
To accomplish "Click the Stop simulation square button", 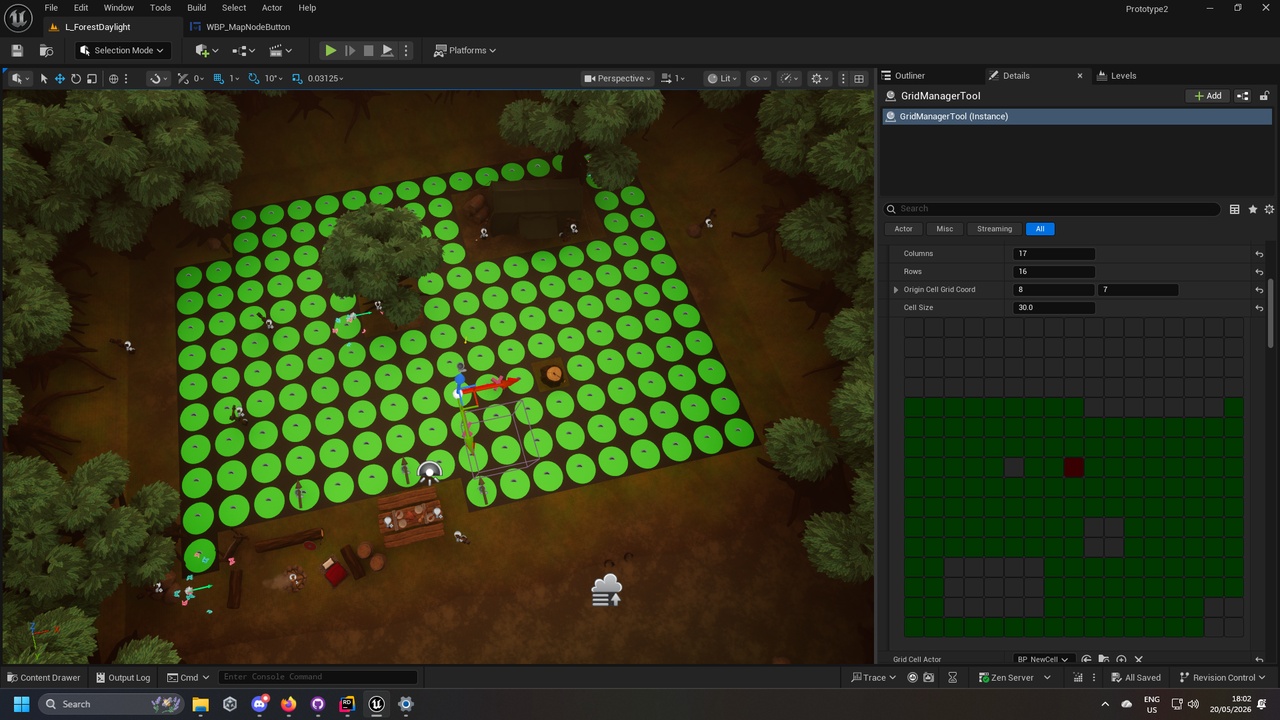I will (x=368, y=50).
